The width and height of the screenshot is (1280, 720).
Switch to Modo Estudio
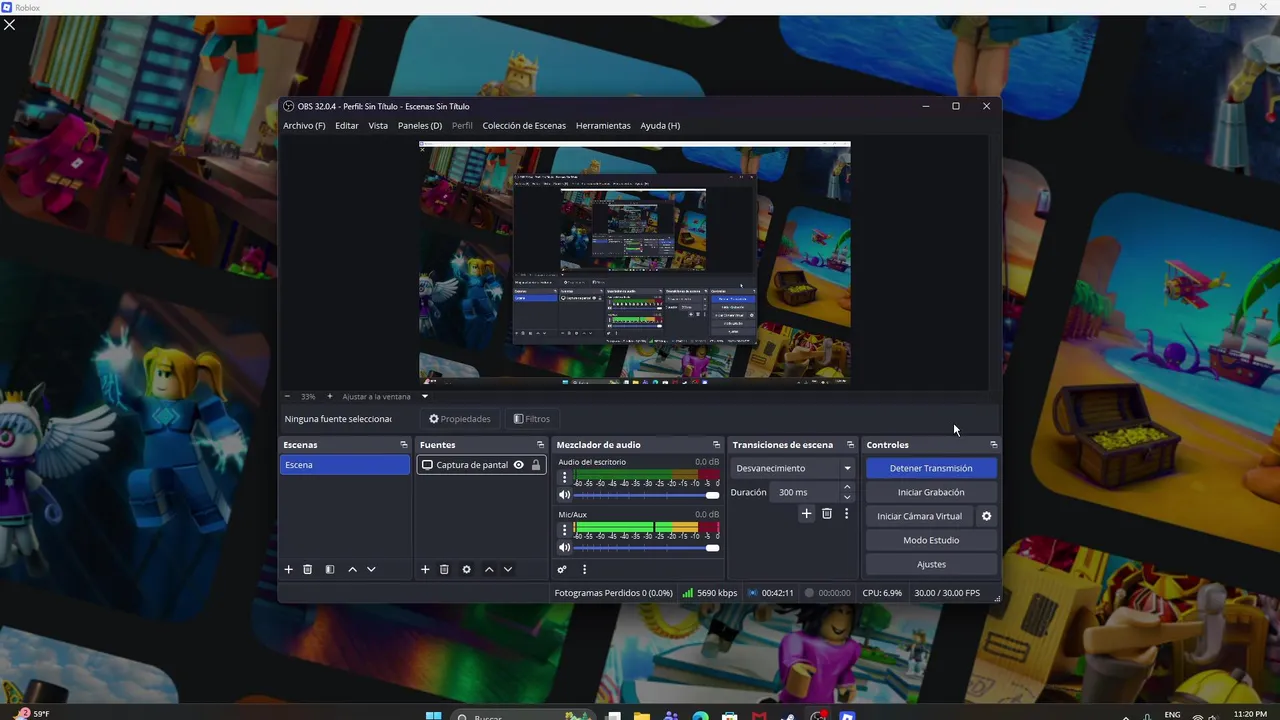tap(931, 540)
